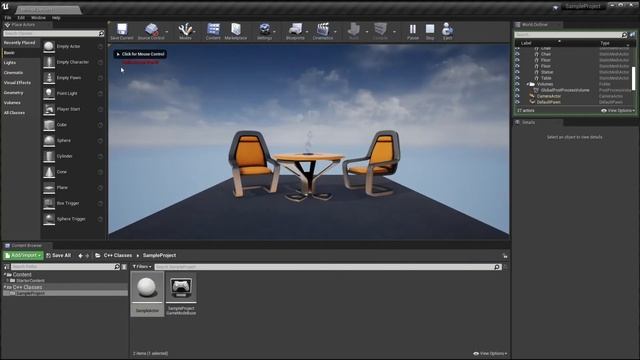The image size is (640, 360).
Task: Collapse the Volumes folder in outliner
Action: click(x=527, y=84)
